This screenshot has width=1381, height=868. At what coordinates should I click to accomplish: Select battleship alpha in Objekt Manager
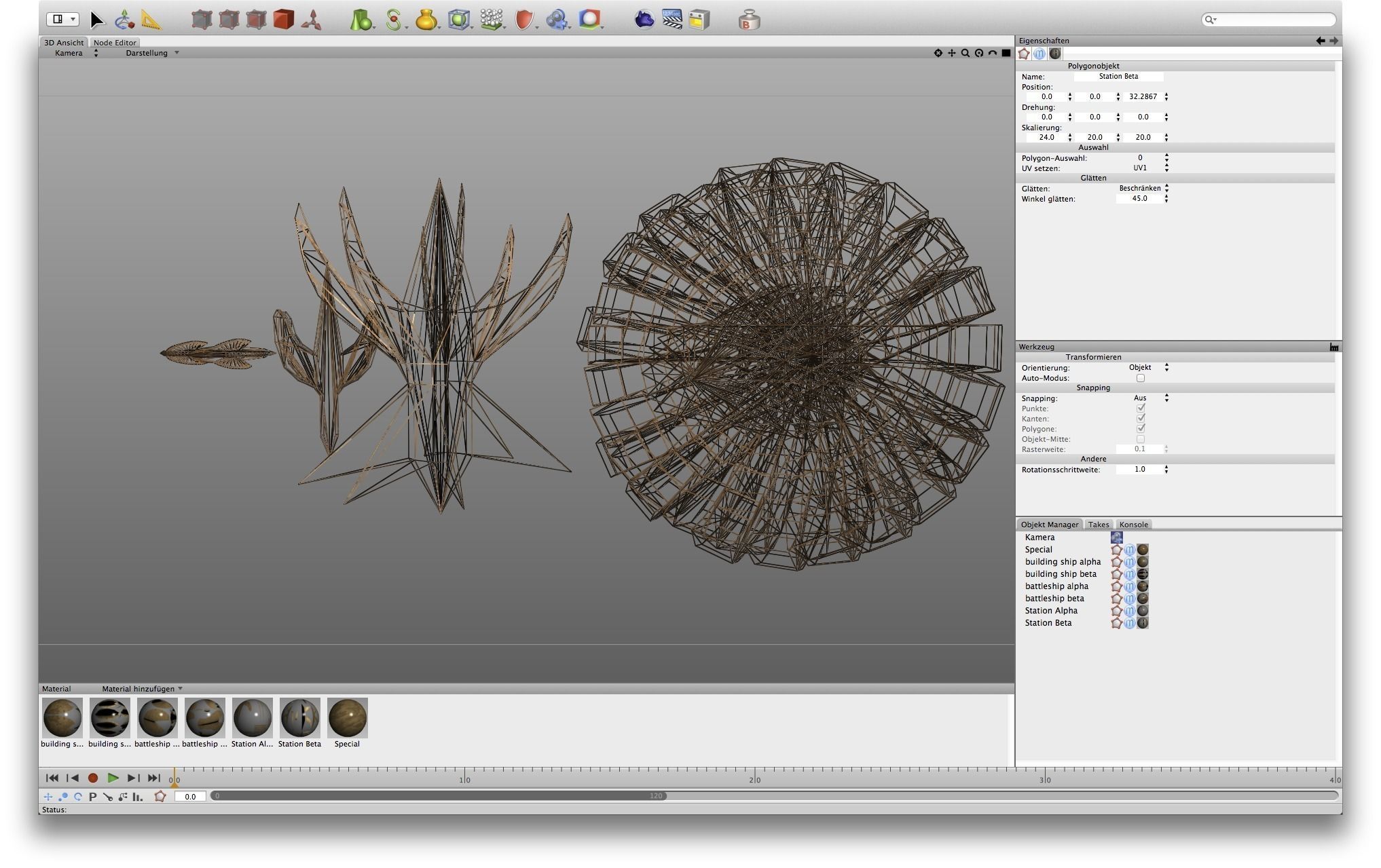coord(1056,586)
